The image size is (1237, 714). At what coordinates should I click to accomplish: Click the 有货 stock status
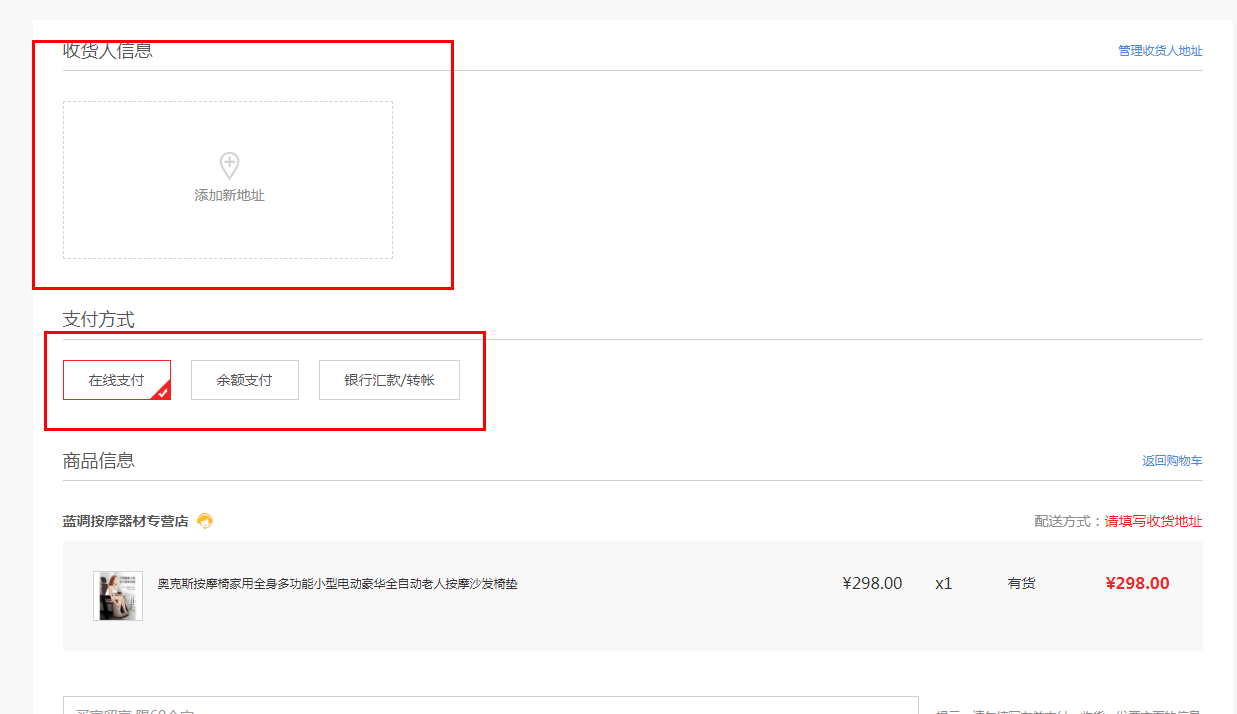click(x=1021, y=583)
